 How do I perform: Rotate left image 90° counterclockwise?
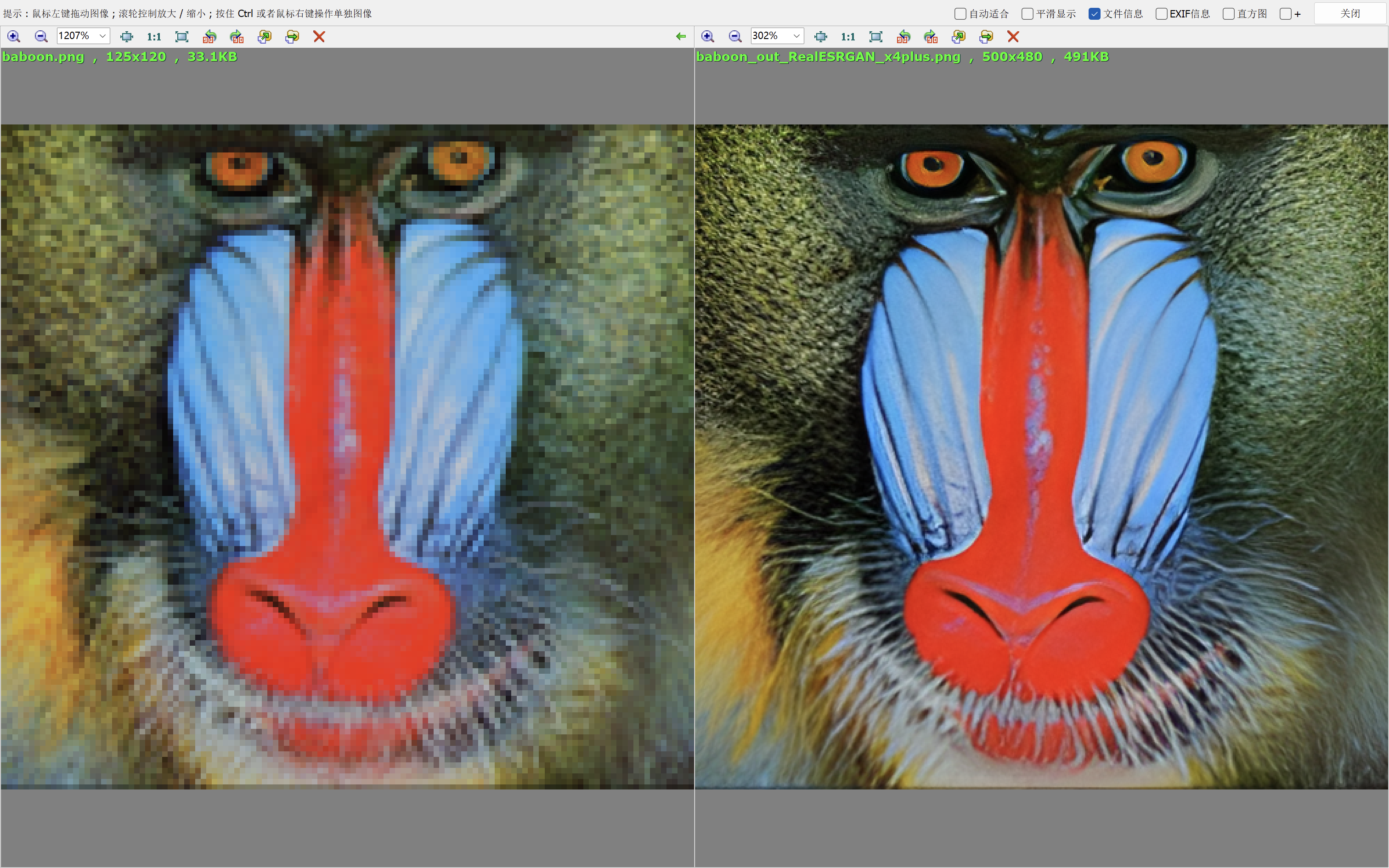pos(209,37)
